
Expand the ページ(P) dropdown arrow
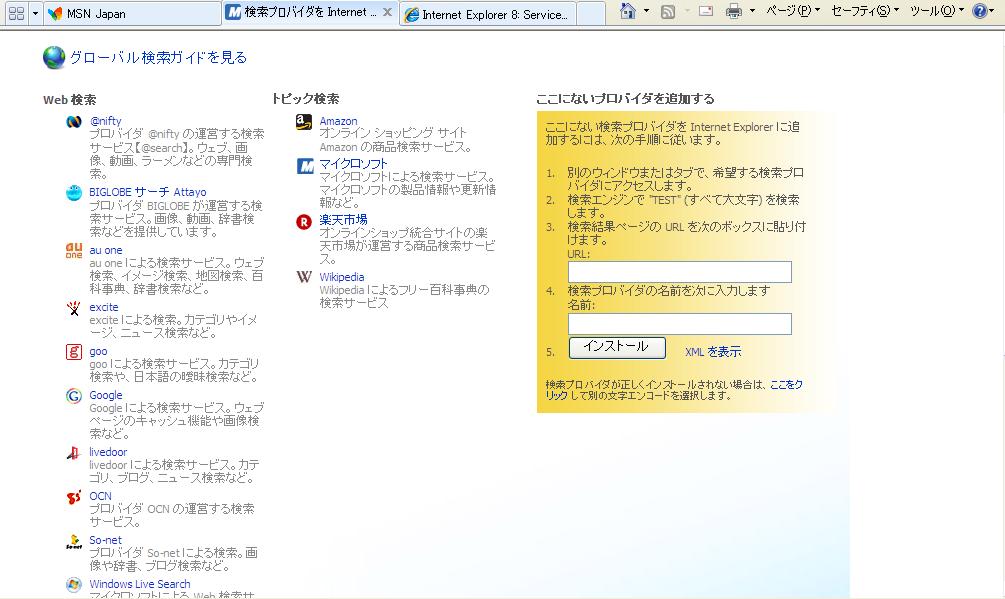(817, 11)
